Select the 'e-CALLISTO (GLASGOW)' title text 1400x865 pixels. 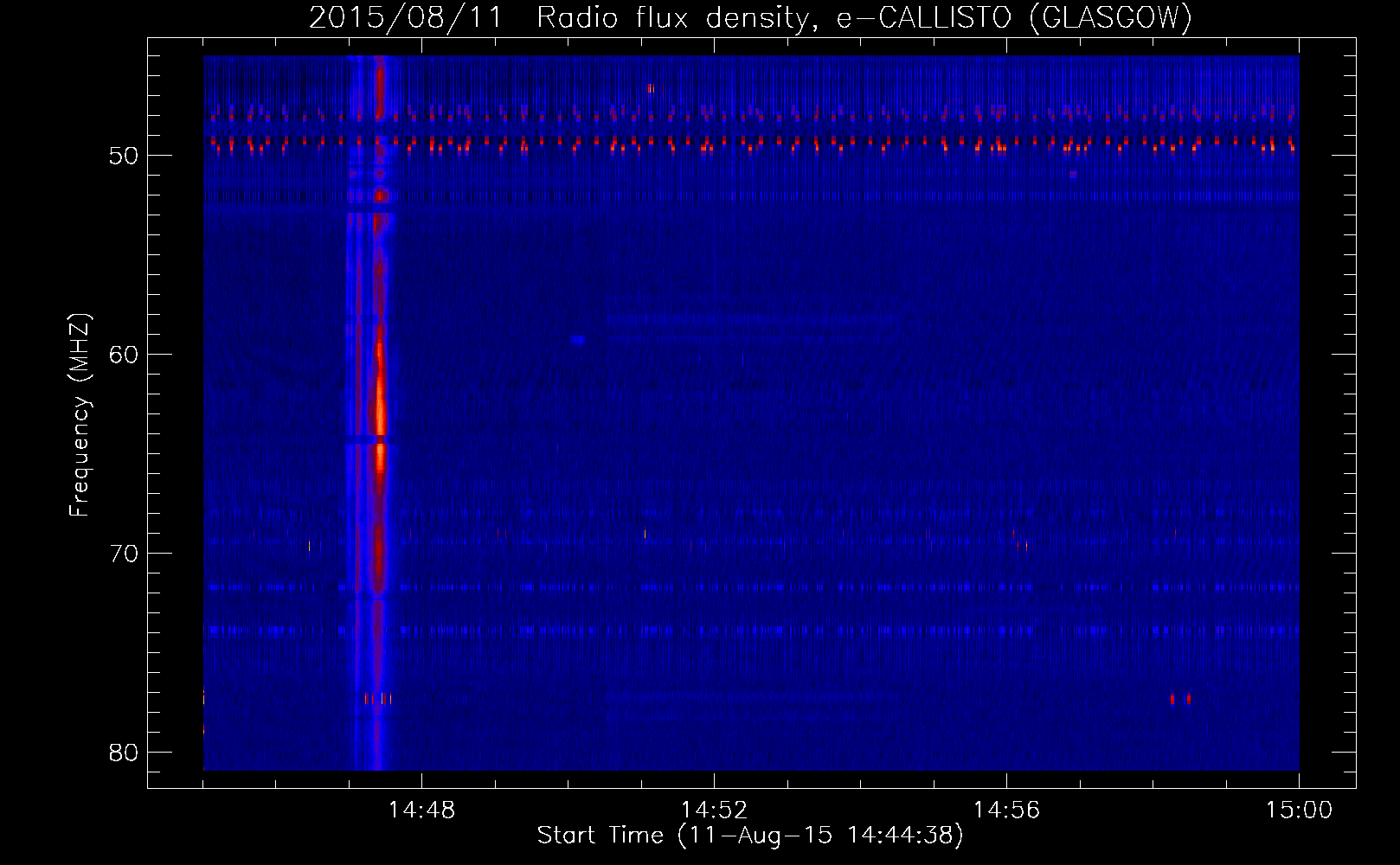coord(1014,17)
